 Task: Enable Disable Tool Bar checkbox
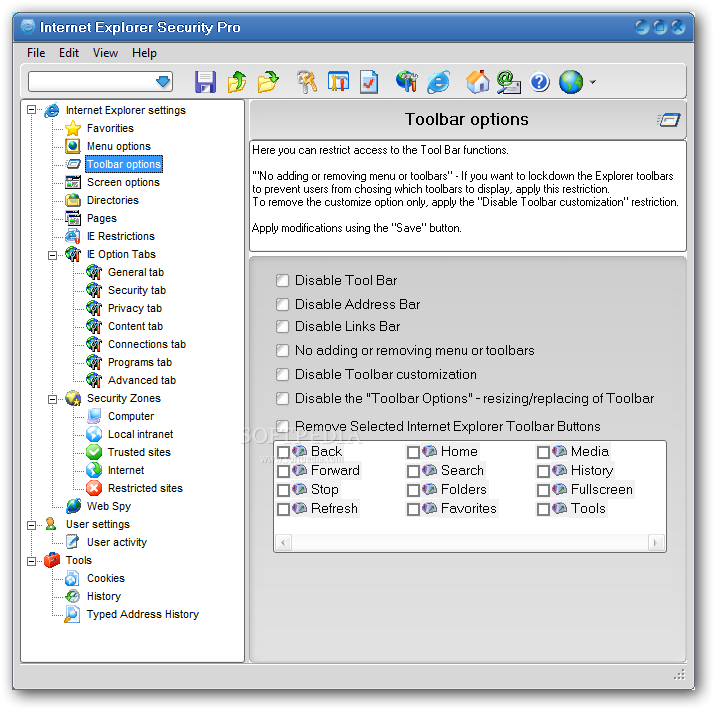(x=282, y=280)
